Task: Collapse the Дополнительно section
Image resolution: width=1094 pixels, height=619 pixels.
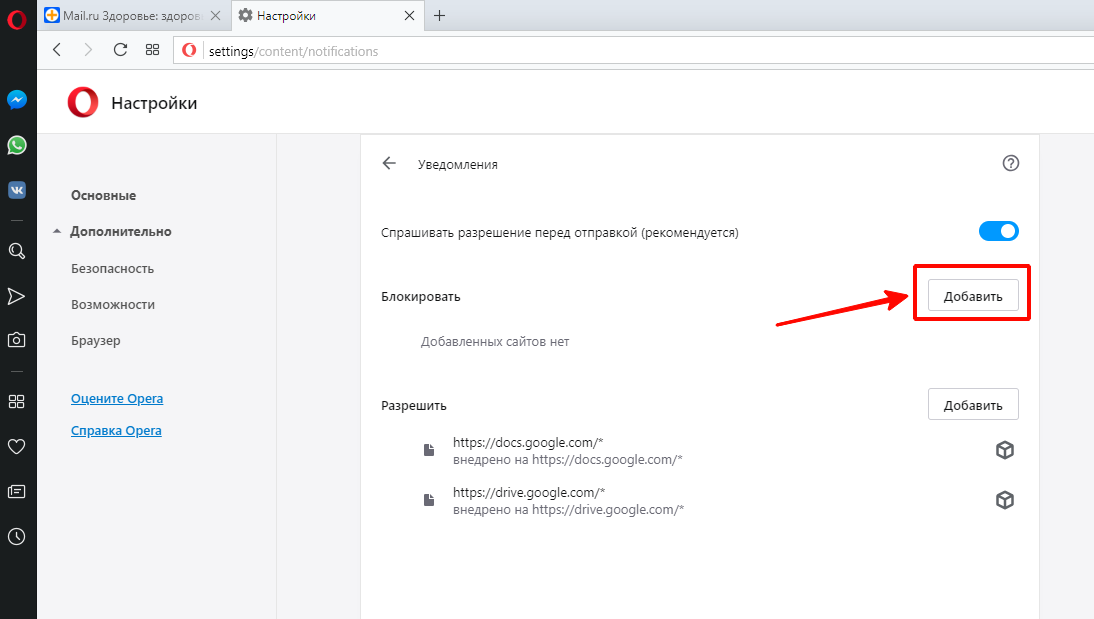Action: click(x=57, y=231)
